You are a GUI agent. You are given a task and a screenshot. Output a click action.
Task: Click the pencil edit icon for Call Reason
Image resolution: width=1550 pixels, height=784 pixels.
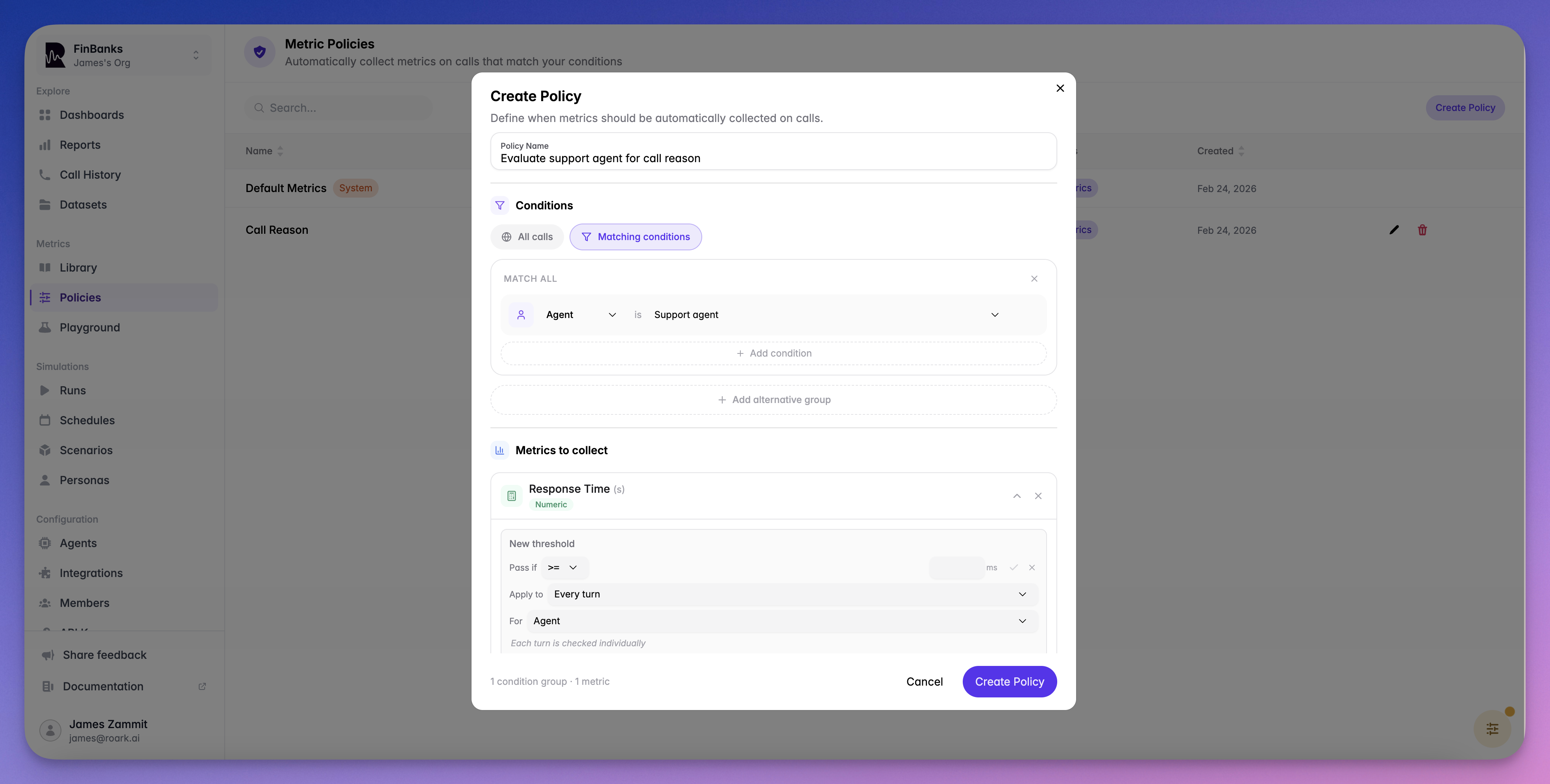1394,230
